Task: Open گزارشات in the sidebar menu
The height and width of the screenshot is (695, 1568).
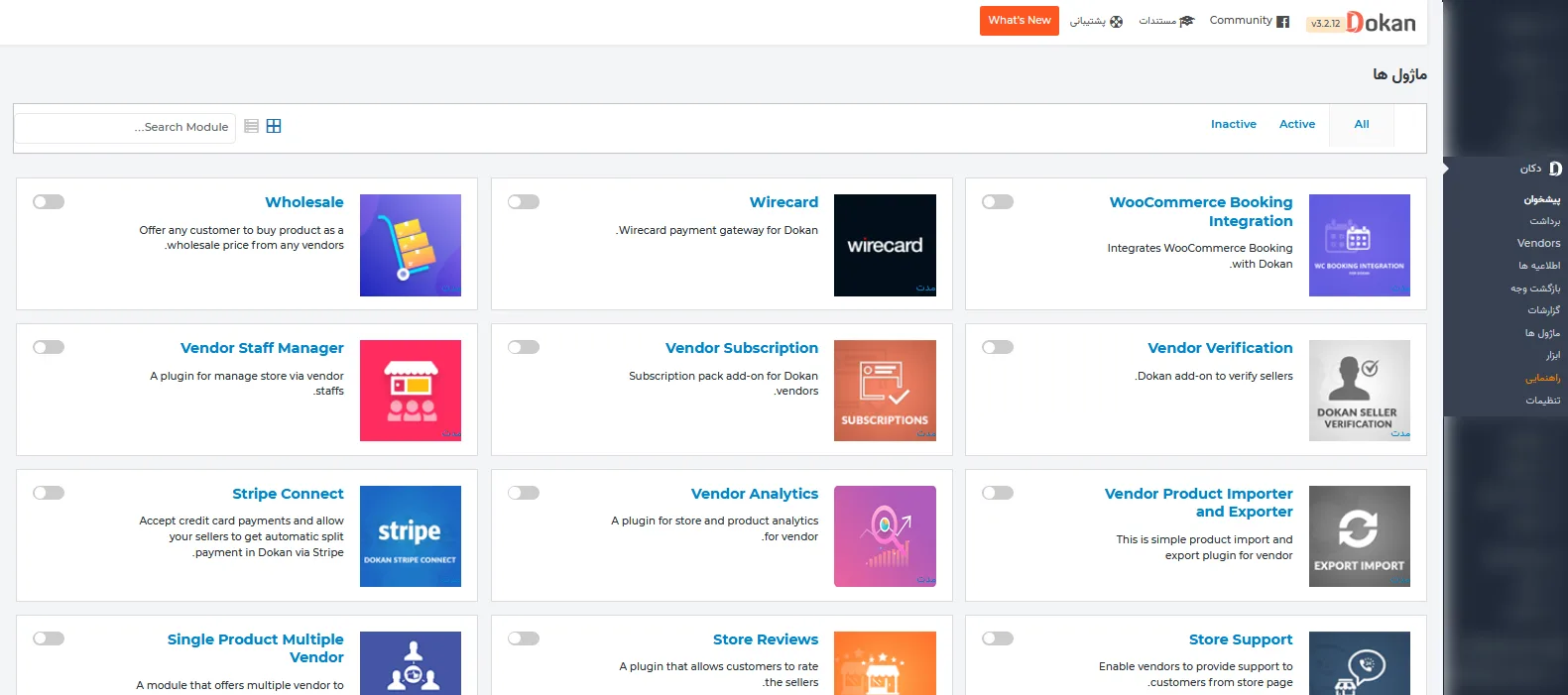Action: (1544, 310)
